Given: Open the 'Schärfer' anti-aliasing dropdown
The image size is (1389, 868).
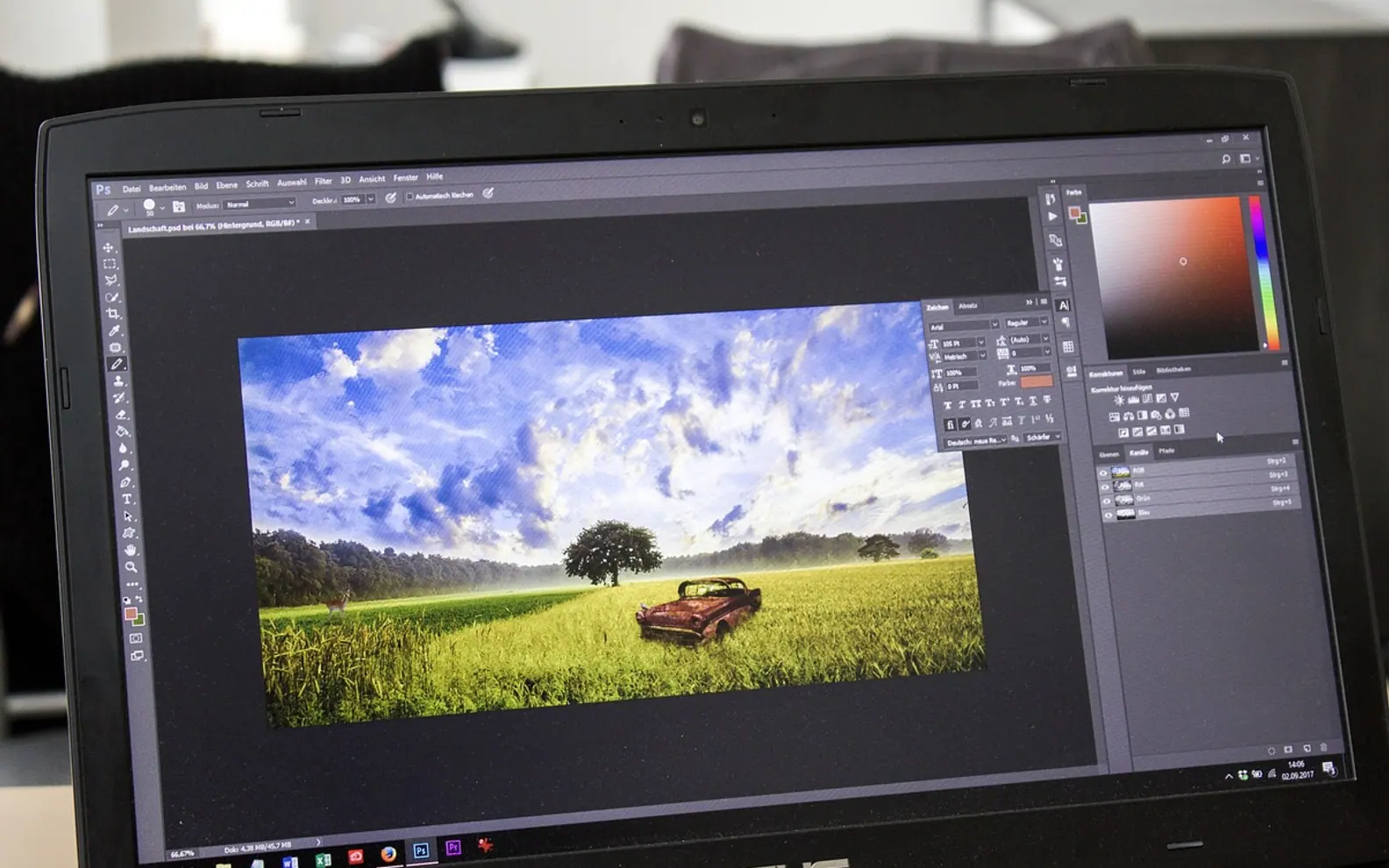Looking at the screenshot, I should pos(1044,437).
